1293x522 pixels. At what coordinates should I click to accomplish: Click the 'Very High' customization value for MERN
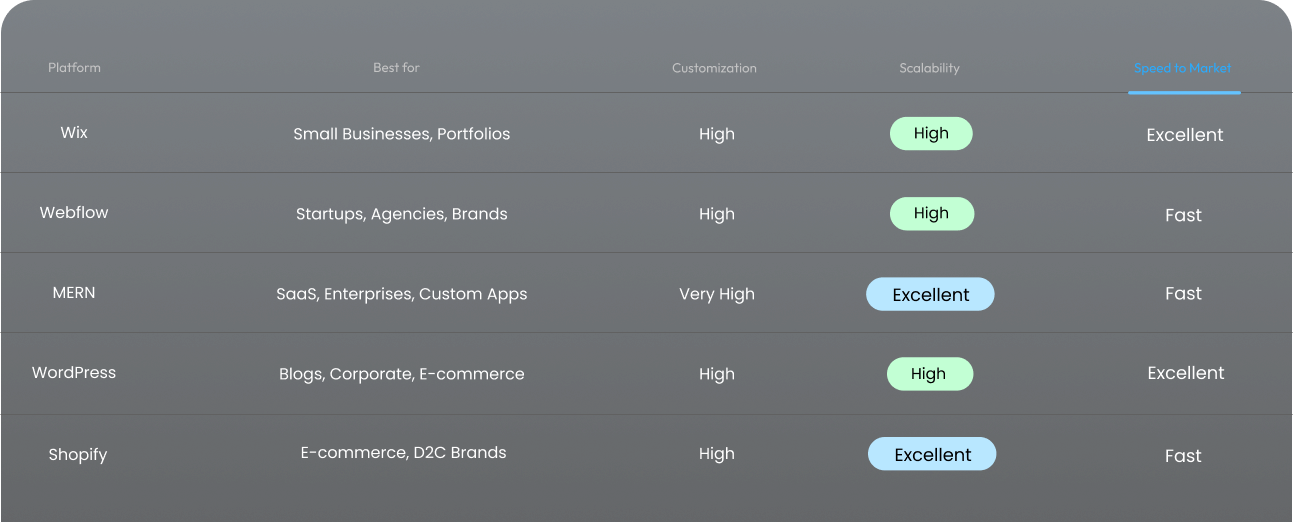[x=716, y=294]
